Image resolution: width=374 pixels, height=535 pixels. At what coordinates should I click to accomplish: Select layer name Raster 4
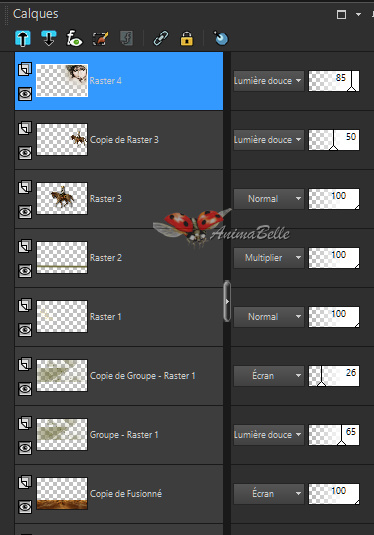(105, 81)
